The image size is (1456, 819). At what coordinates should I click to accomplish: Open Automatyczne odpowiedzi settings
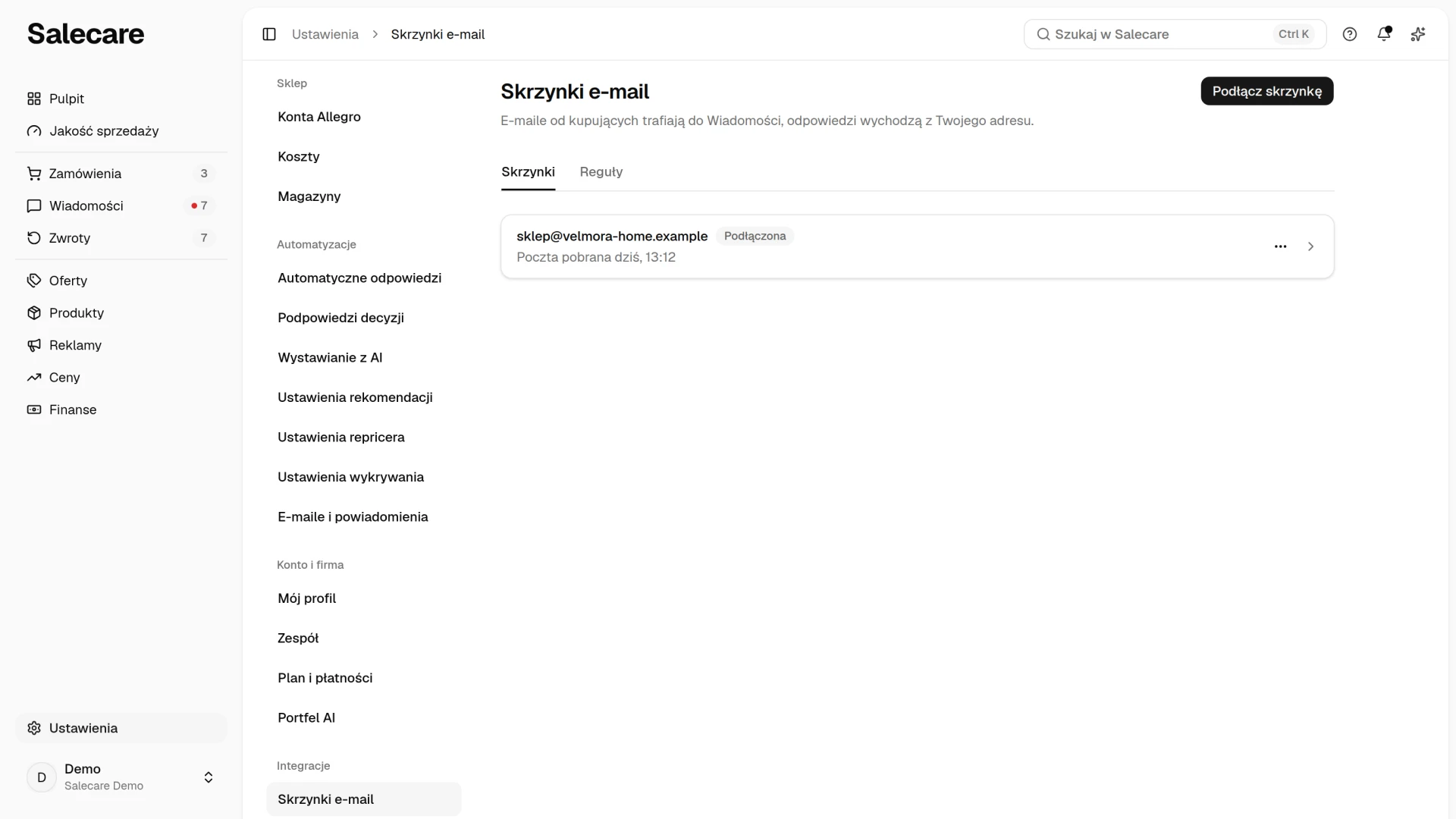364,278
